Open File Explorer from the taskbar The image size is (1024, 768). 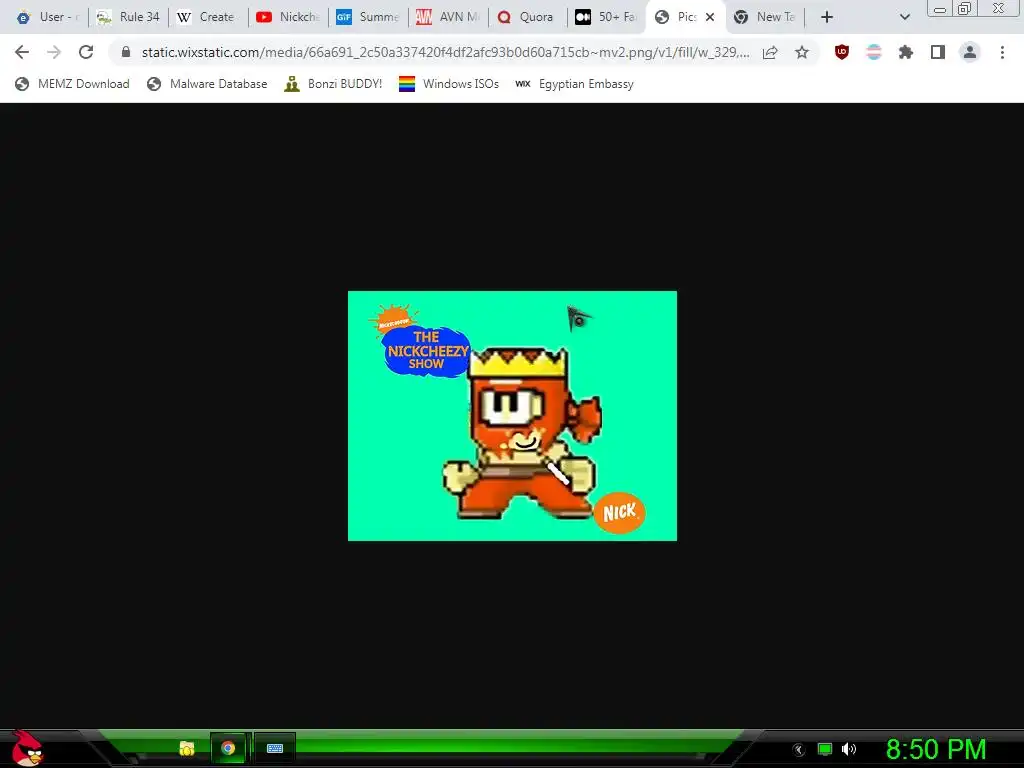[x=187, y=748]
